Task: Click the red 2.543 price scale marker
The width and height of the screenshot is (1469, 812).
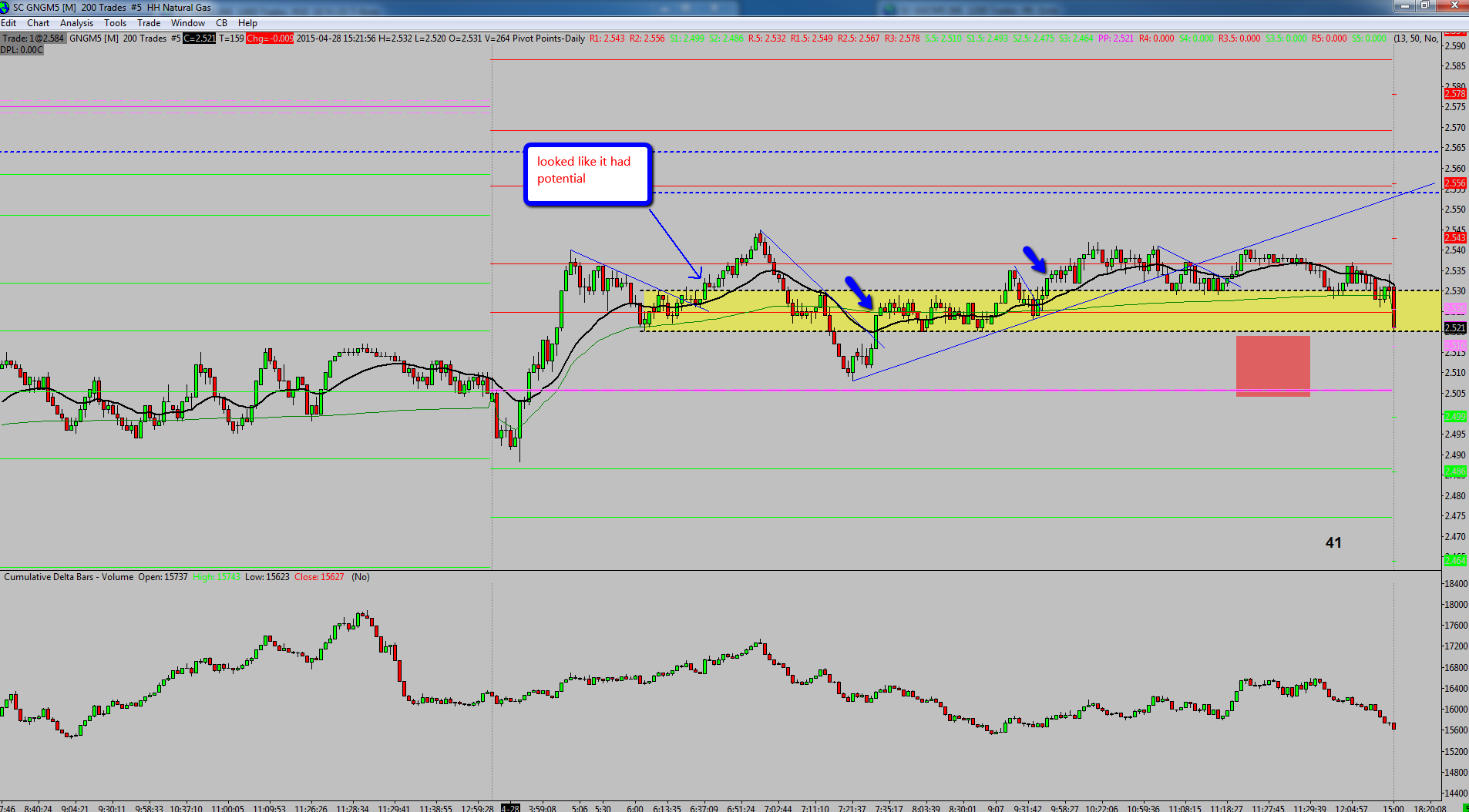Action: [1455, 237]
